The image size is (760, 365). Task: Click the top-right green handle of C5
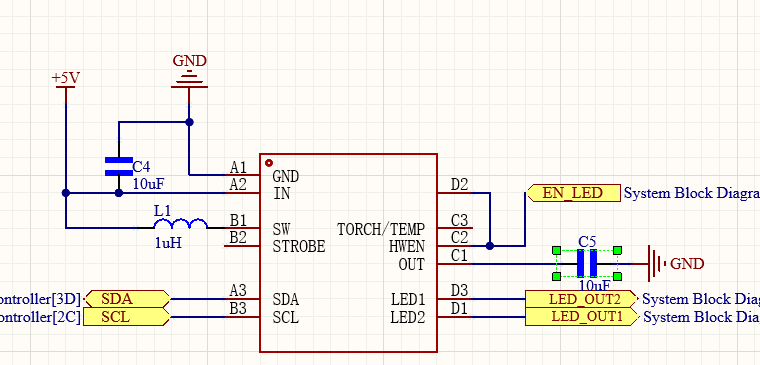(618, 251)
